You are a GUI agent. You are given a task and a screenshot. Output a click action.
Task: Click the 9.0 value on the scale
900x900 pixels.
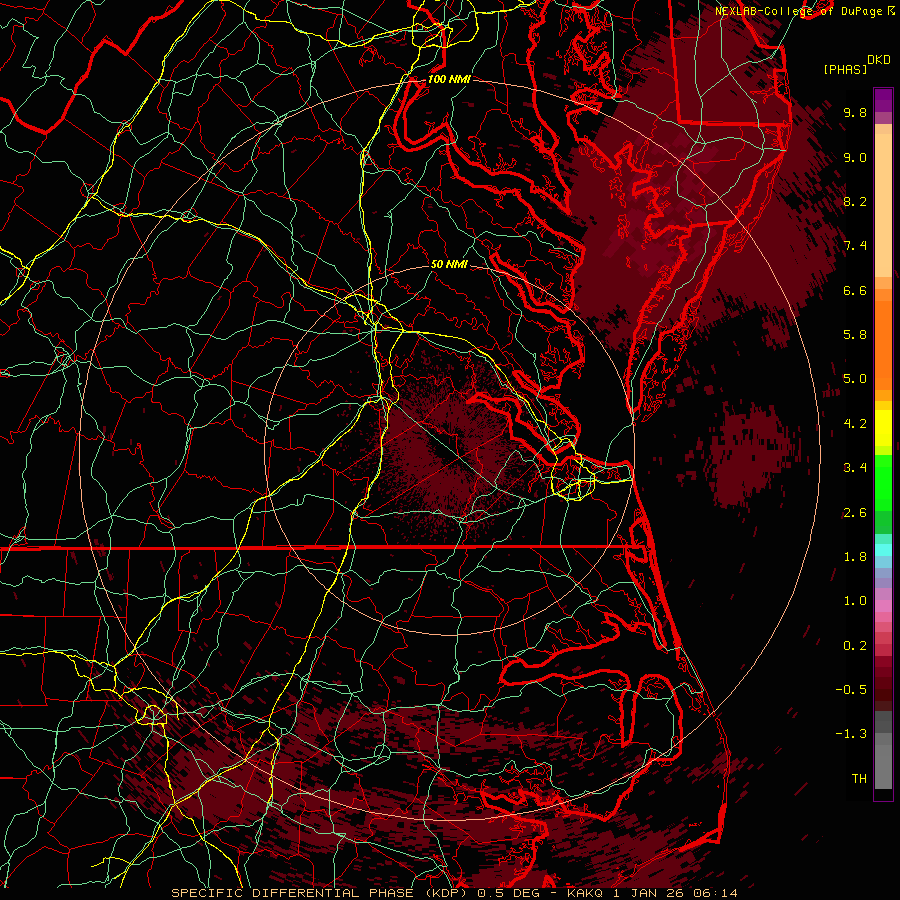[x=855, y=157]
